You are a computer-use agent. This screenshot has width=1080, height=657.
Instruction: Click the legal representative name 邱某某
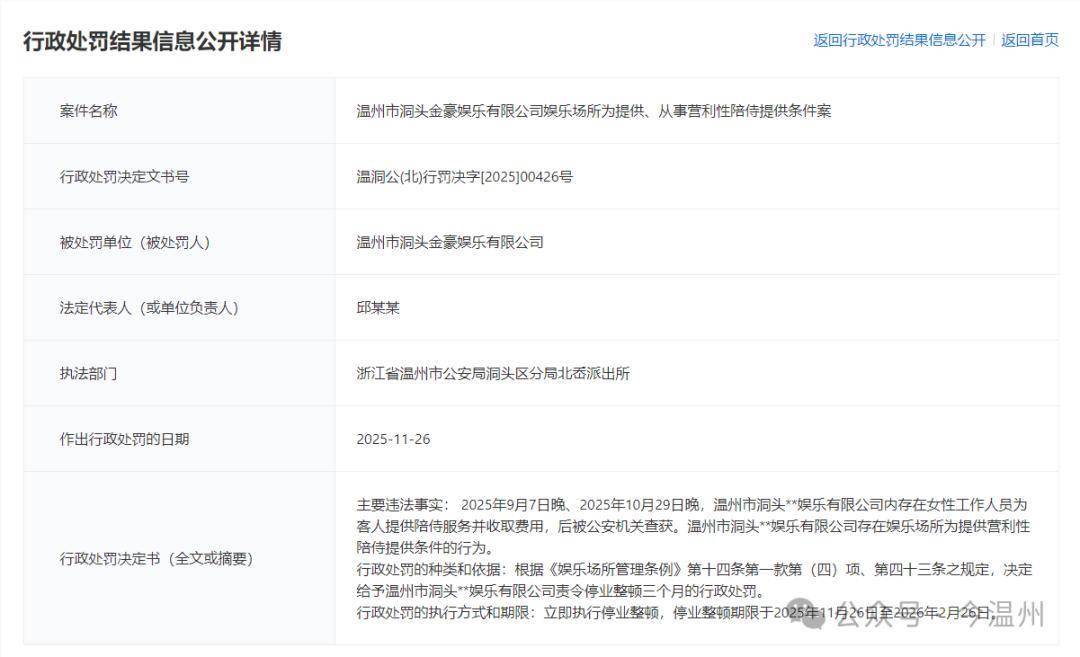(x=378, y=308)
